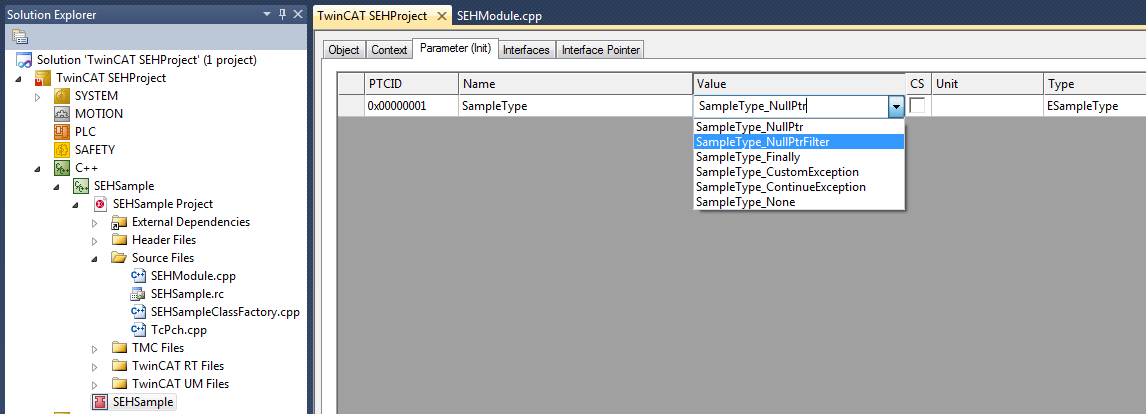Viewport: 1146px width, 414px height.
Task: Click the SampleType name cell
Action: [x=575, y=106]
